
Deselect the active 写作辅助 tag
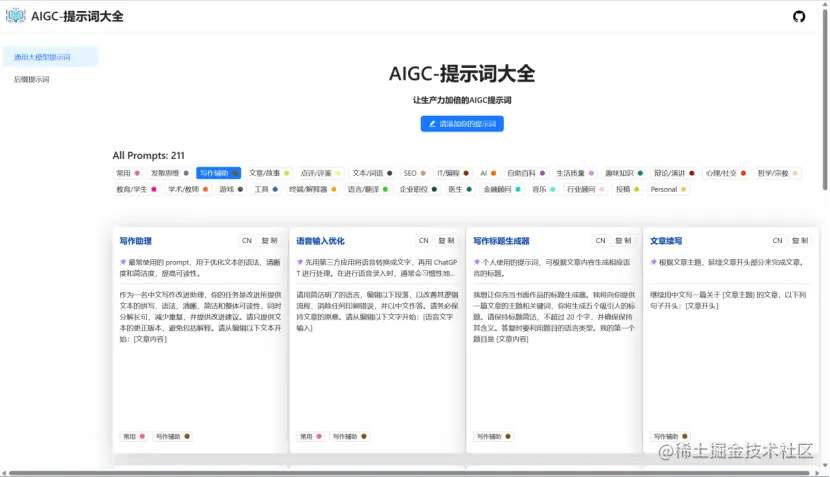pos(219,173)
